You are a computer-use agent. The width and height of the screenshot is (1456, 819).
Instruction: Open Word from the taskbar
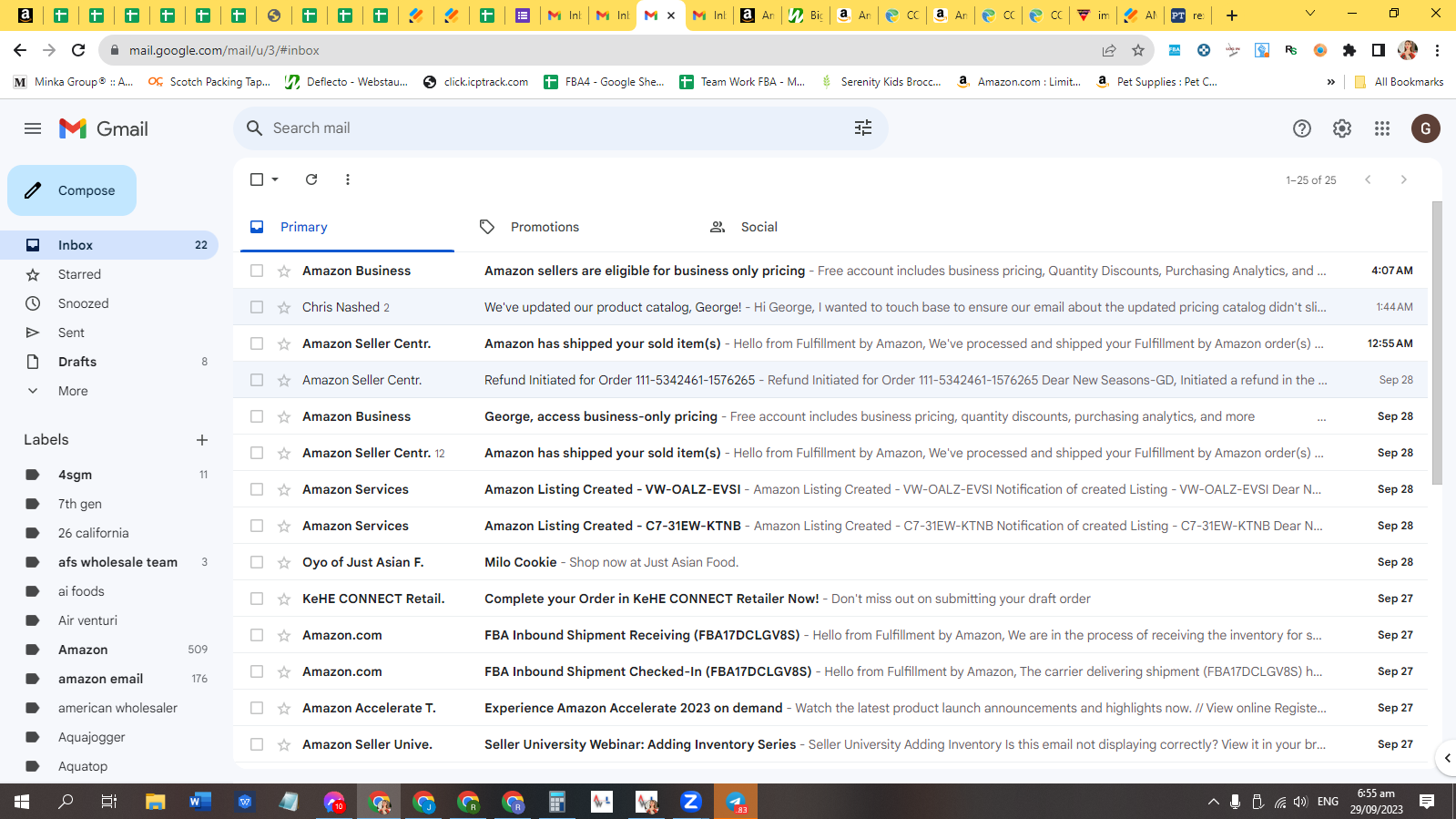click(200, 802)
